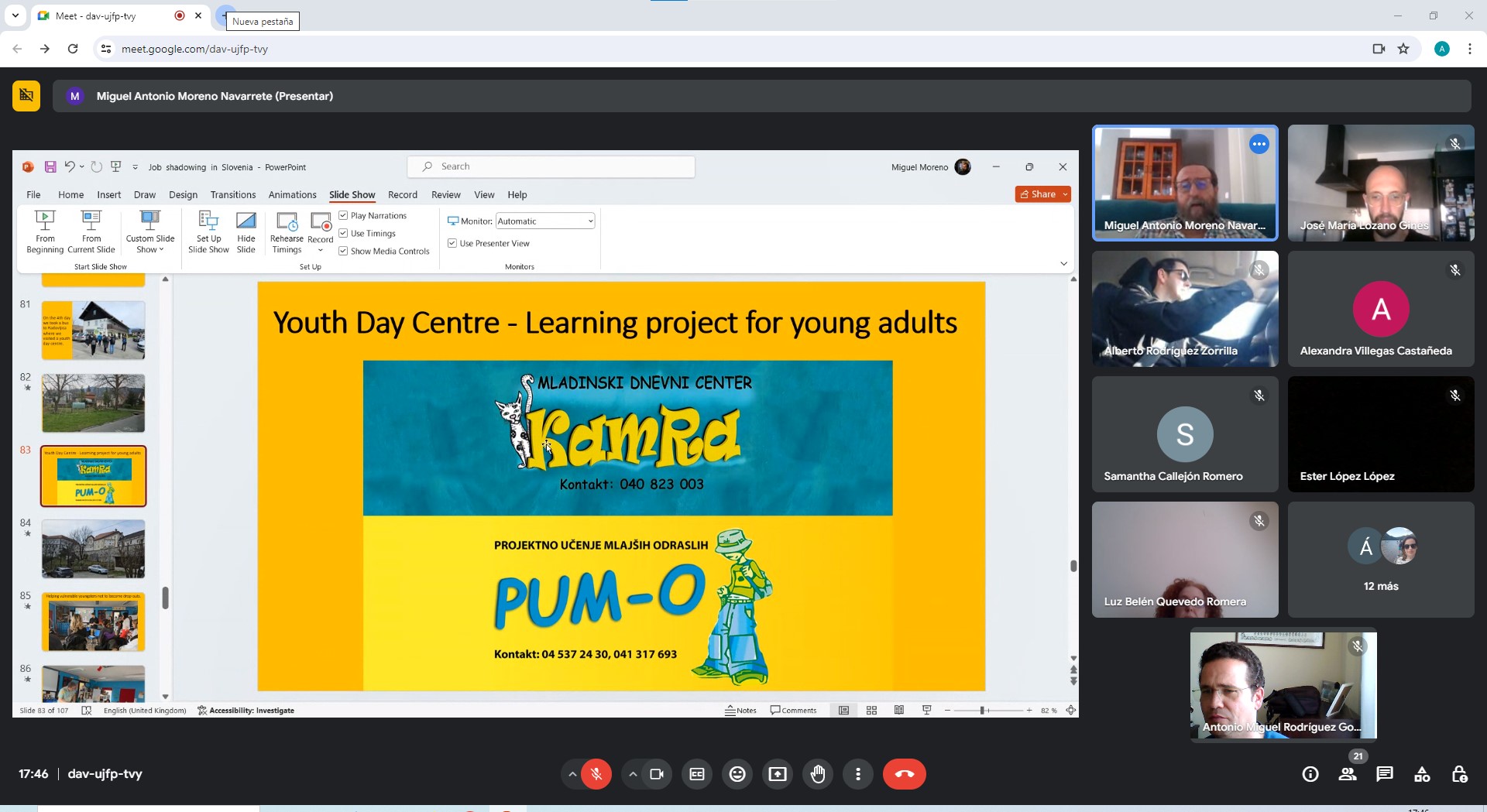This screenshot has width=1487, height=812.
Task: Click the Share button in PowerPoint
Action: [1042, 194]
